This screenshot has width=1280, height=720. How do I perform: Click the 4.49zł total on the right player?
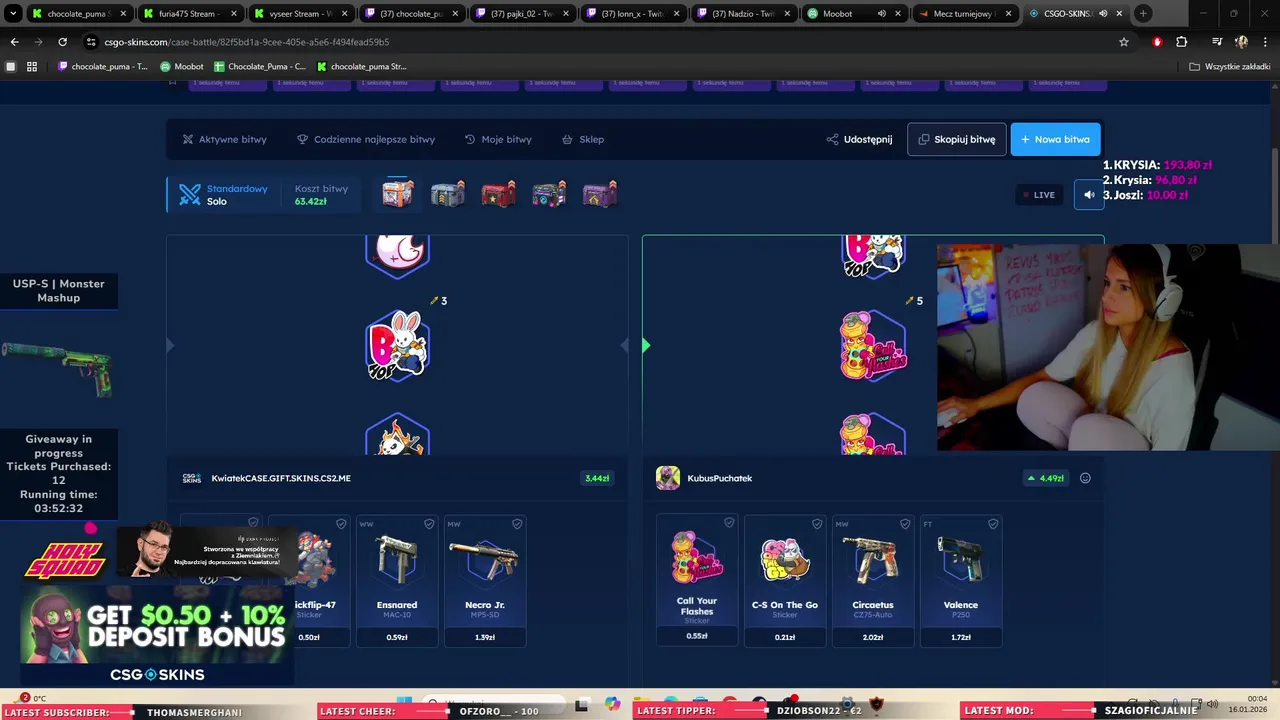coord(1046,478)
